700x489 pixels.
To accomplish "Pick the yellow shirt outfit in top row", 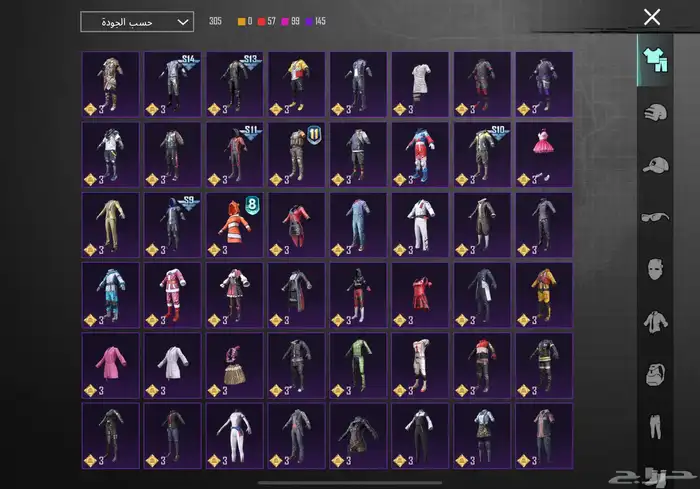I will pos(296,84).
